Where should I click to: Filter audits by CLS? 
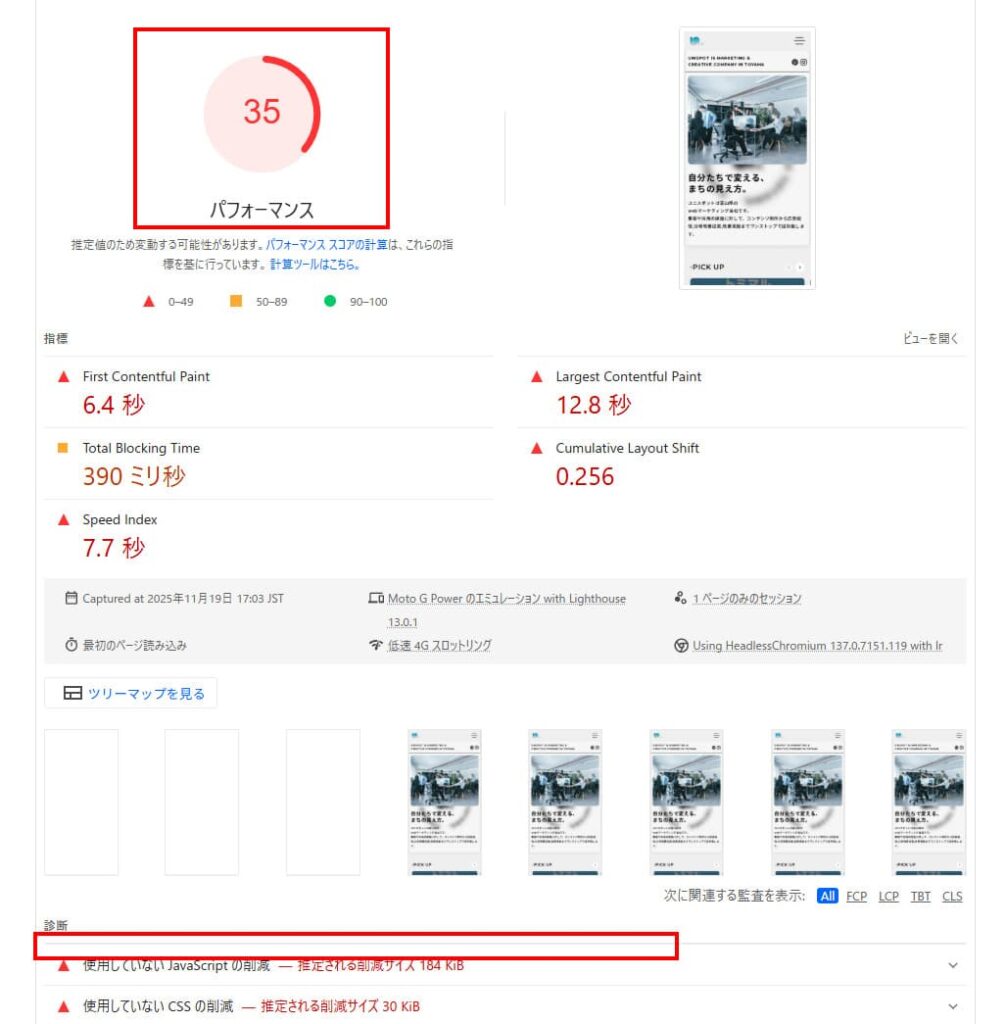(952, 896)
